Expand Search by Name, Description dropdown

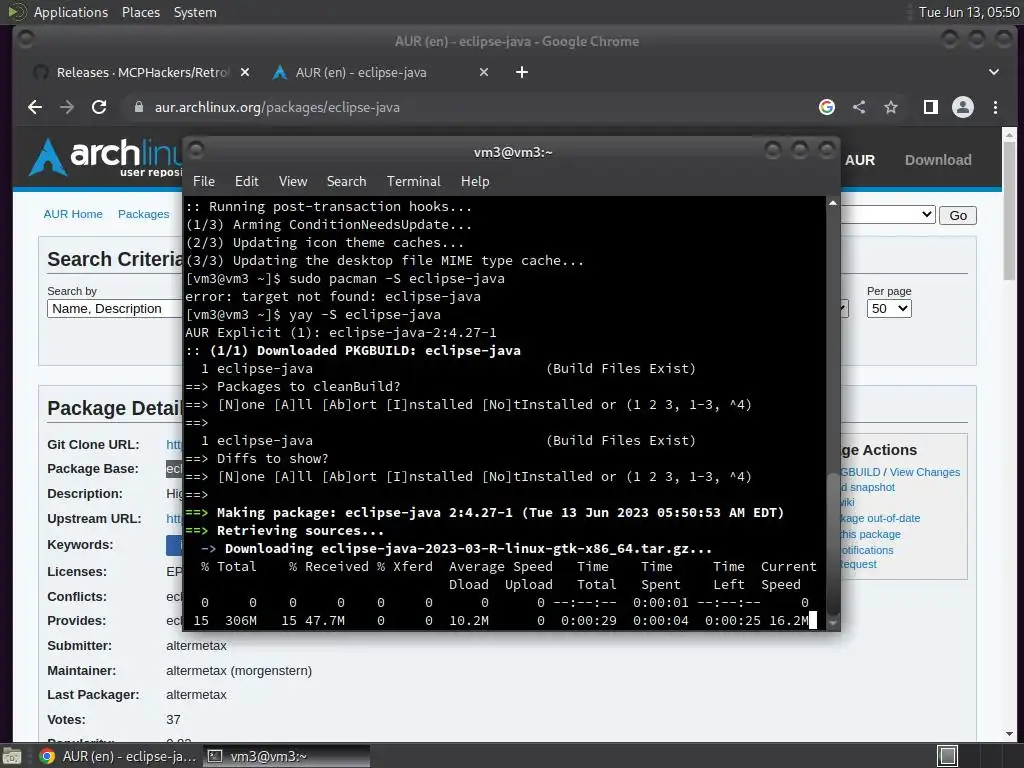tap(114, 309)
